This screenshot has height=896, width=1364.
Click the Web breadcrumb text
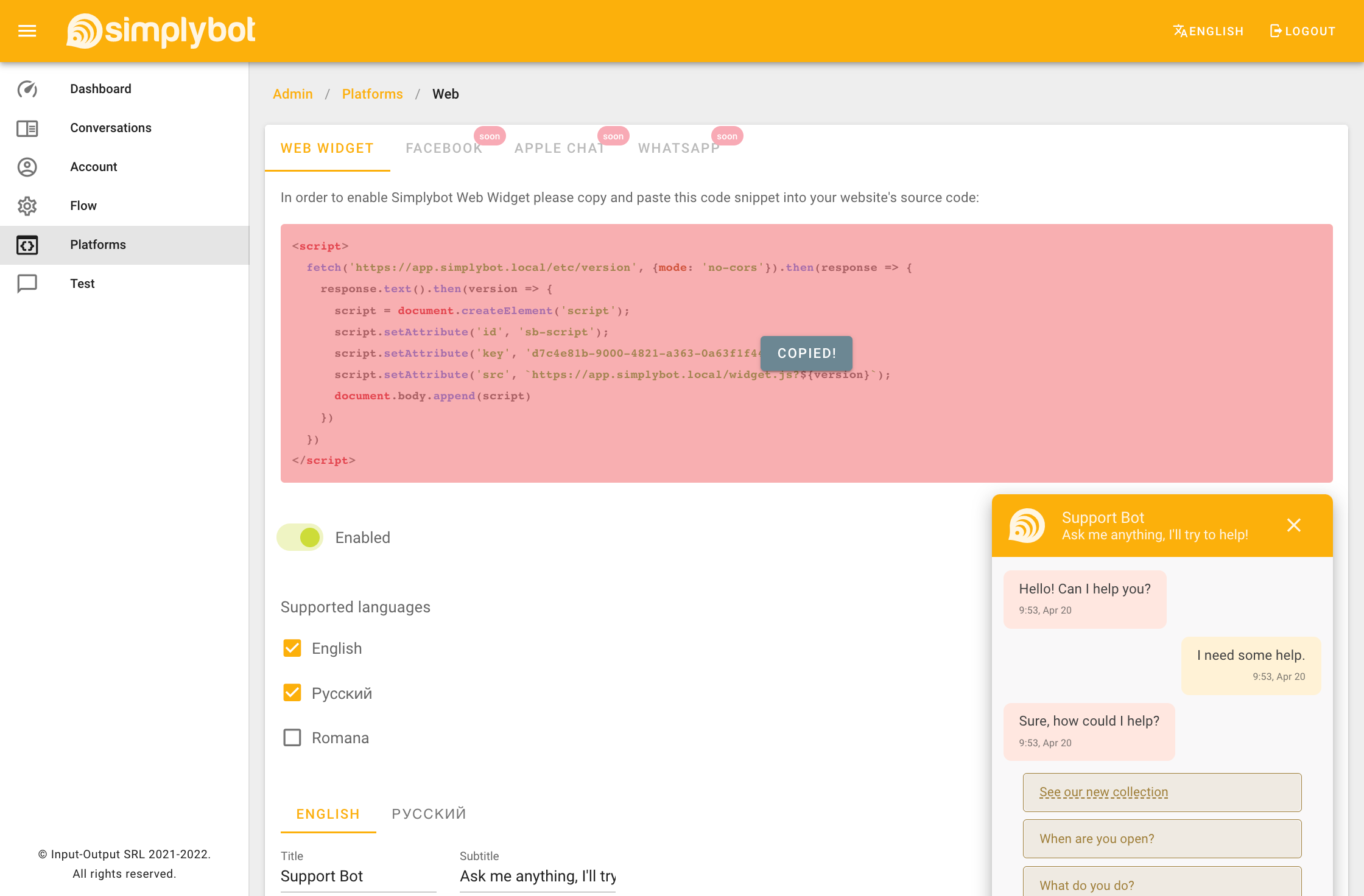point(446,94)
